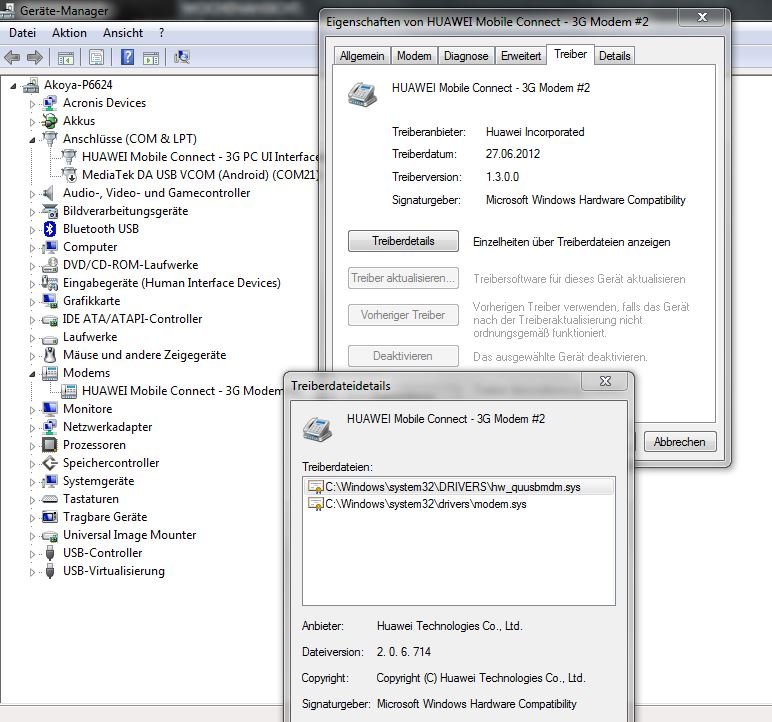Screen dimensions: 772x722
Task: Click the Treiberdetails button
Action: pos(403,241)
